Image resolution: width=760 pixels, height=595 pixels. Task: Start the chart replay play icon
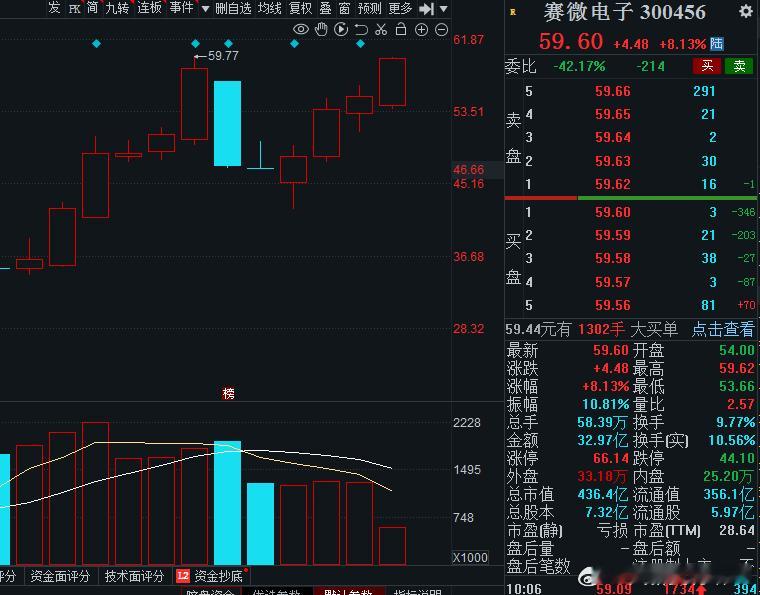[341, 30]
